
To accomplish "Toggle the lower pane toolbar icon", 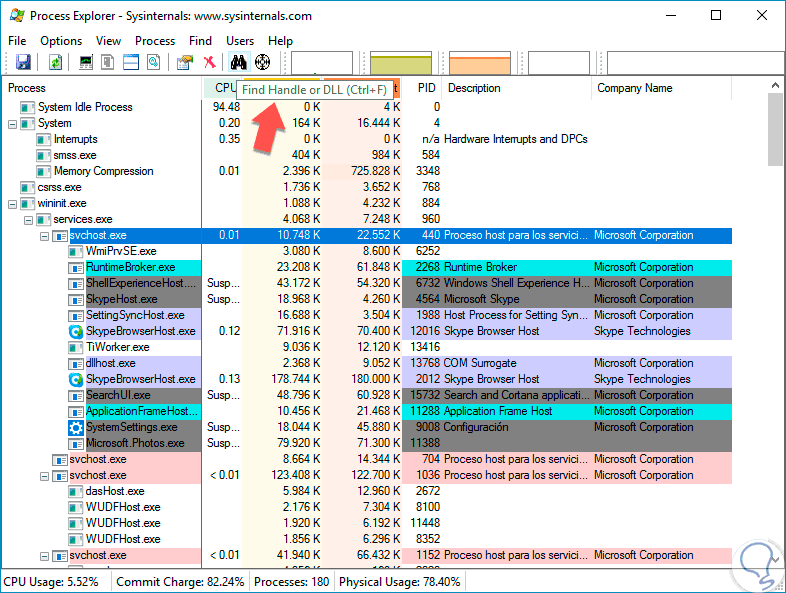I will 131,62.
